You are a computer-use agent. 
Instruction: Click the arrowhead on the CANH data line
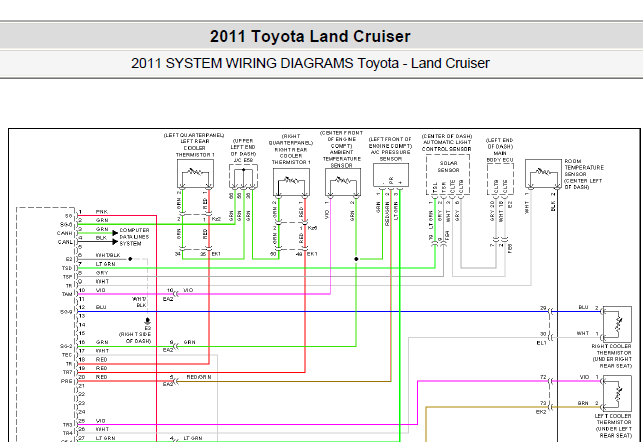click(115, 233)
